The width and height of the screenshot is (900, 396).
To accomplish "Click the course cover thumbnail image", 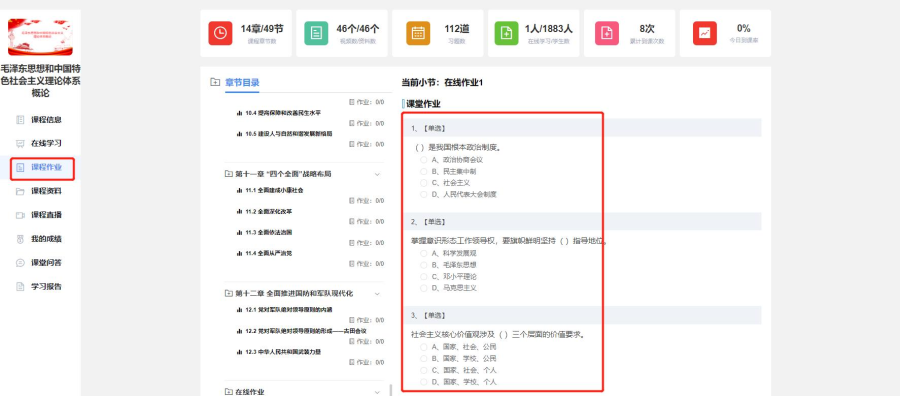I will (40, 37).
